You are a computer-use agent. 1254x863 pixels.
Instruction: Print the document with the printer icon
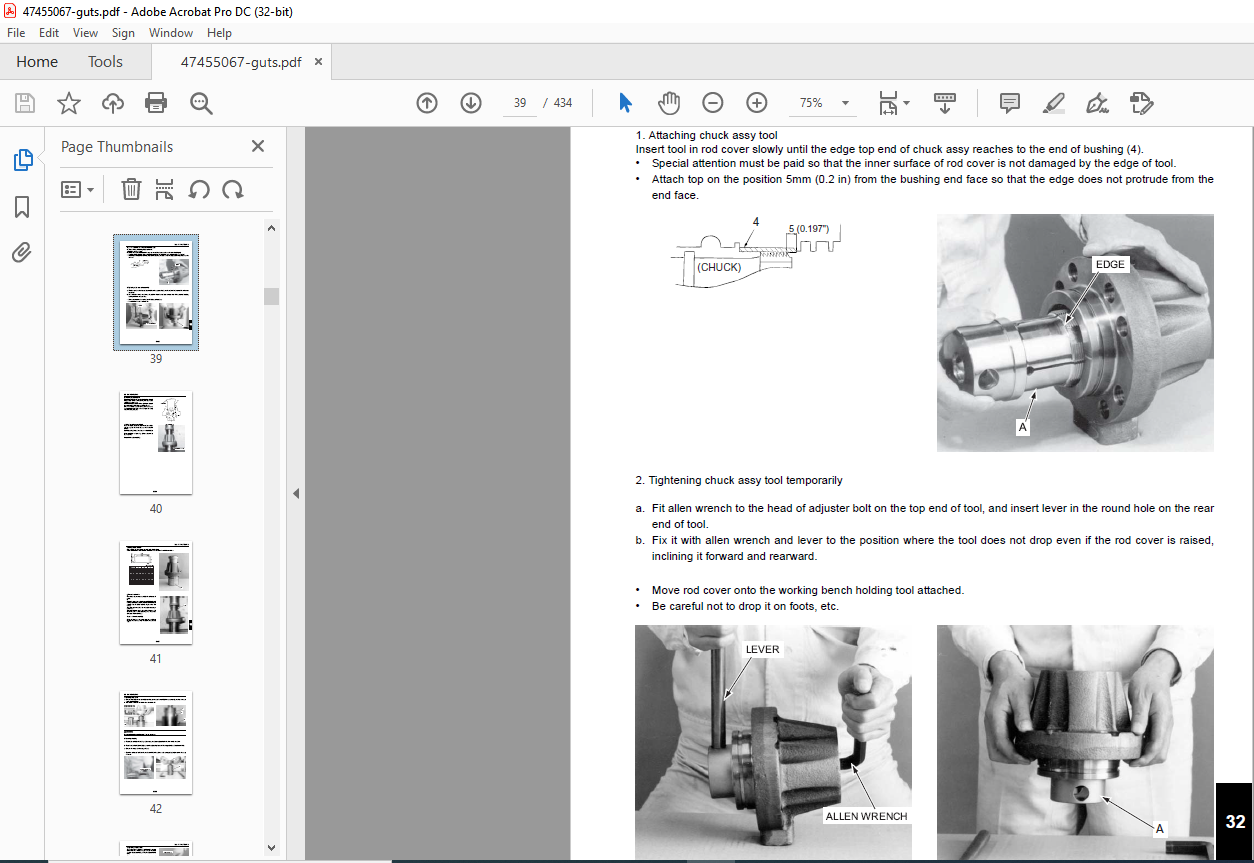pyautogui.click(x=156, y=103)
